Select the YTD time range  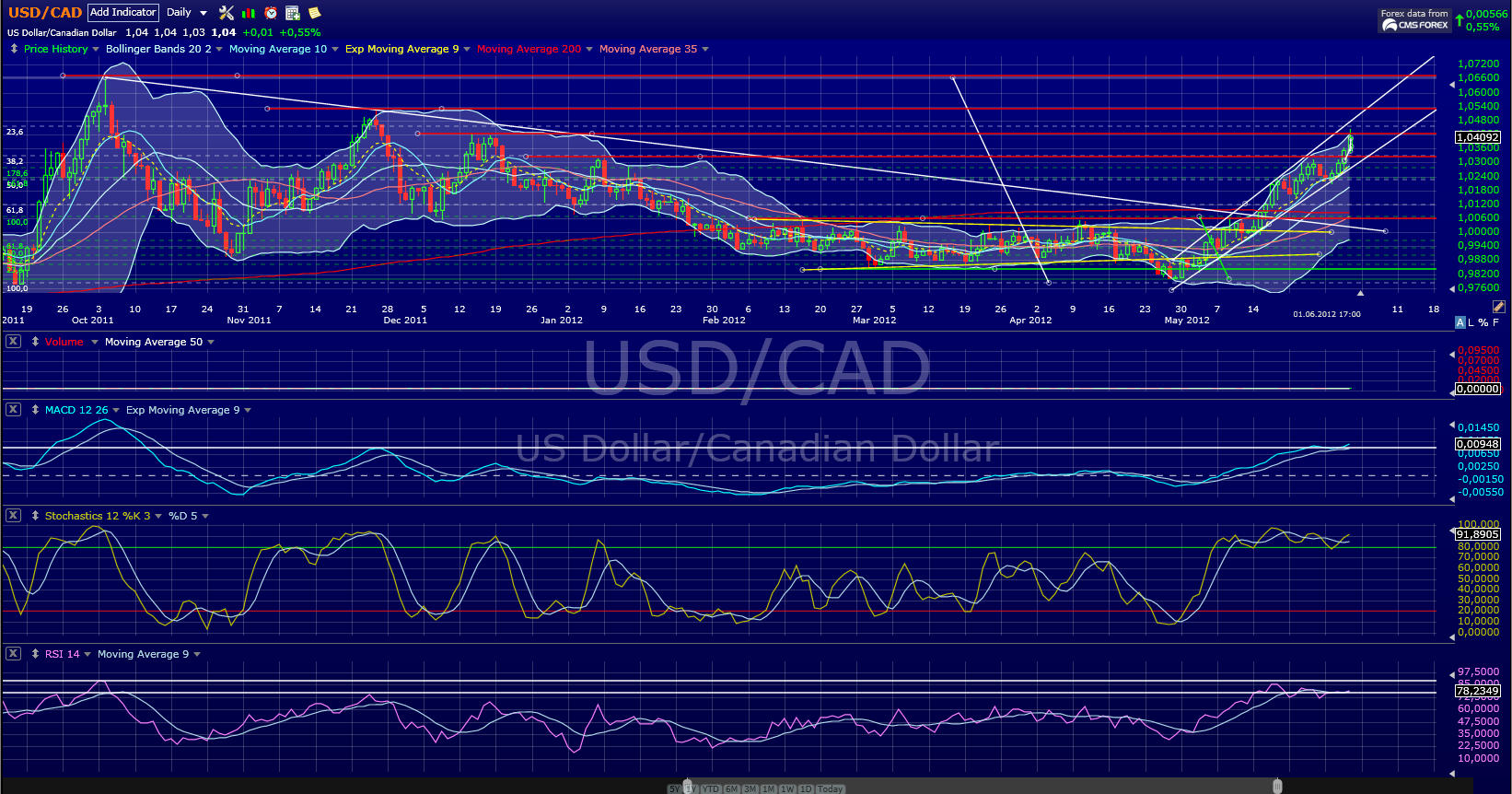[x=711, y=788]
